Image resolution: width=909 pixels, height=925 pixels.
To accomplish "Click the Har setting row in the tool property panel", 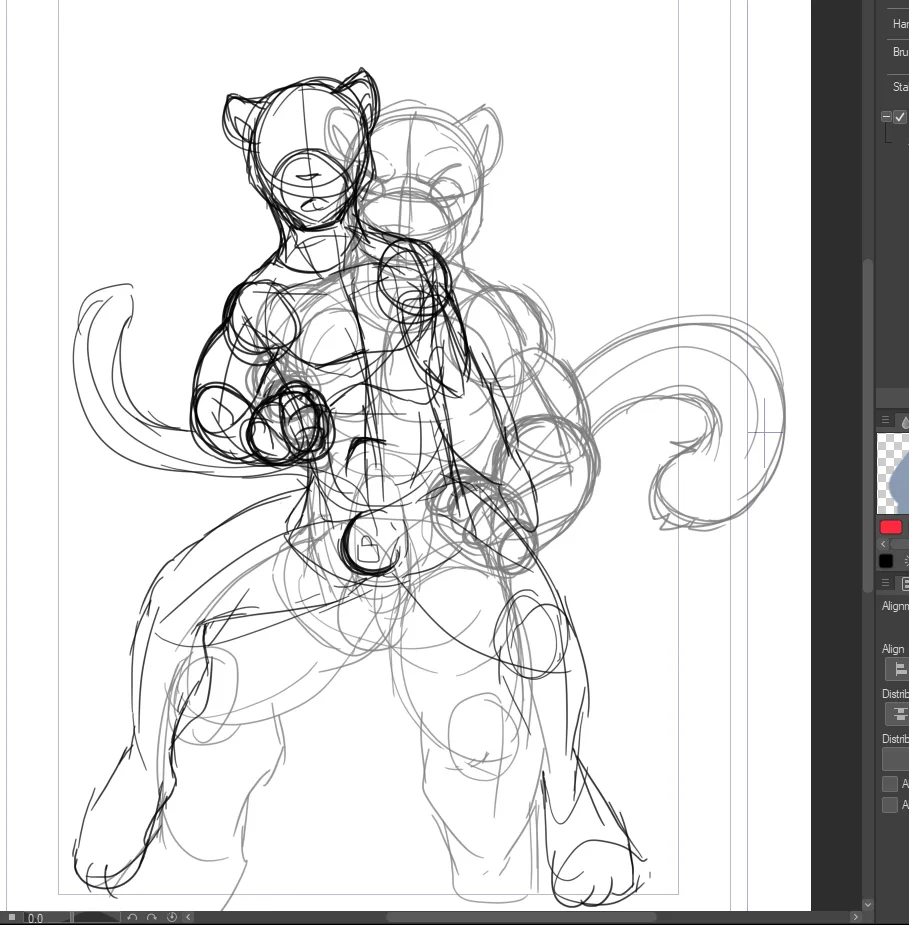I will pos(898,24).
